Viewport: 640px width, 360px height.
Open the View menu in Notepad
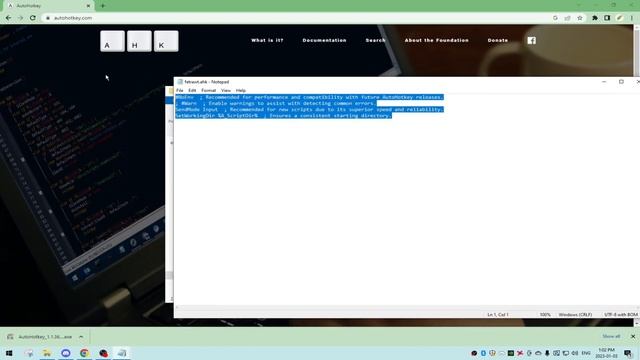[x=226, y=90]
